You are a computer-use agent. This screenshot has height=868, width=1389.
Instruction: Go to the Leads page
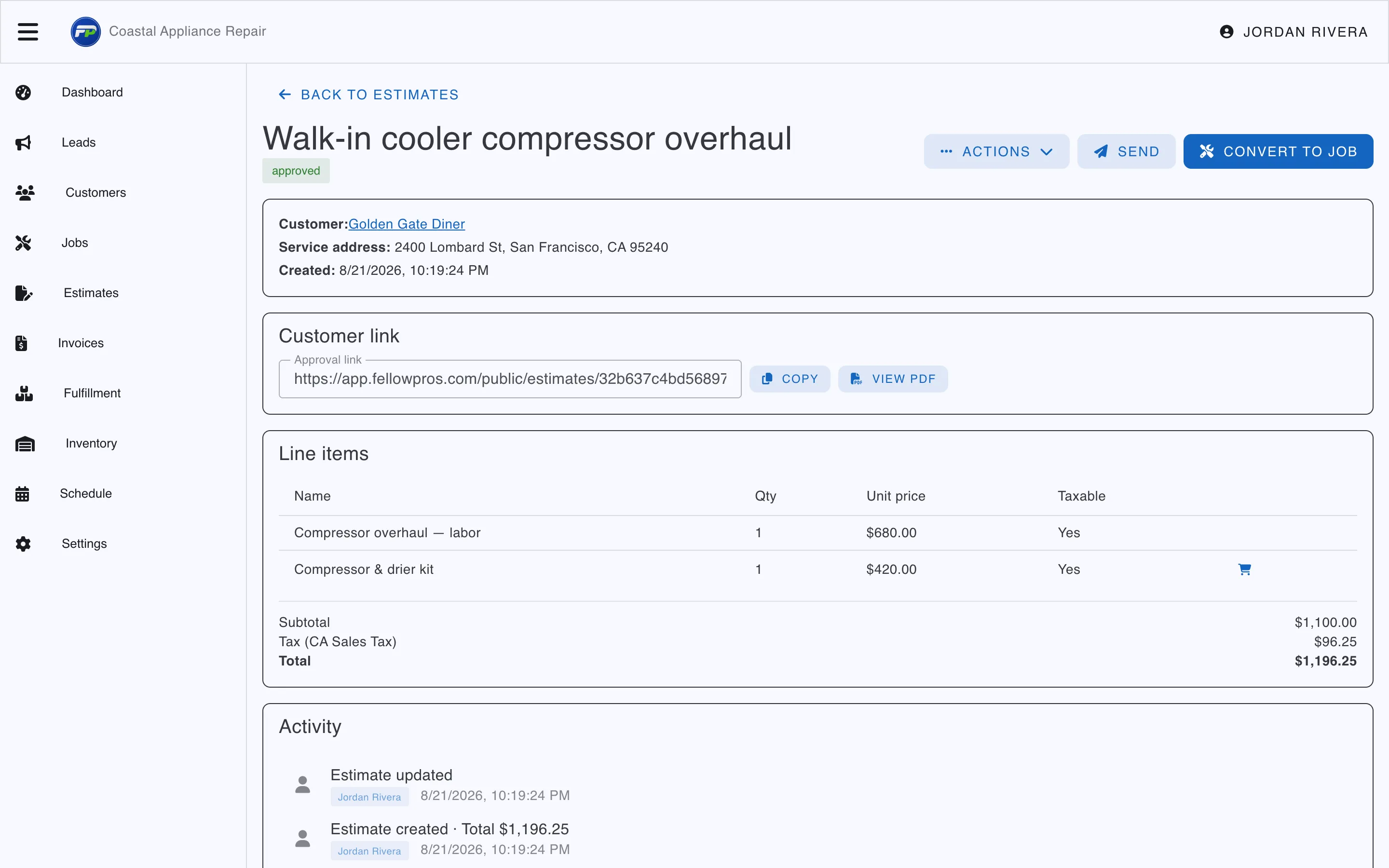pos(123,142)
